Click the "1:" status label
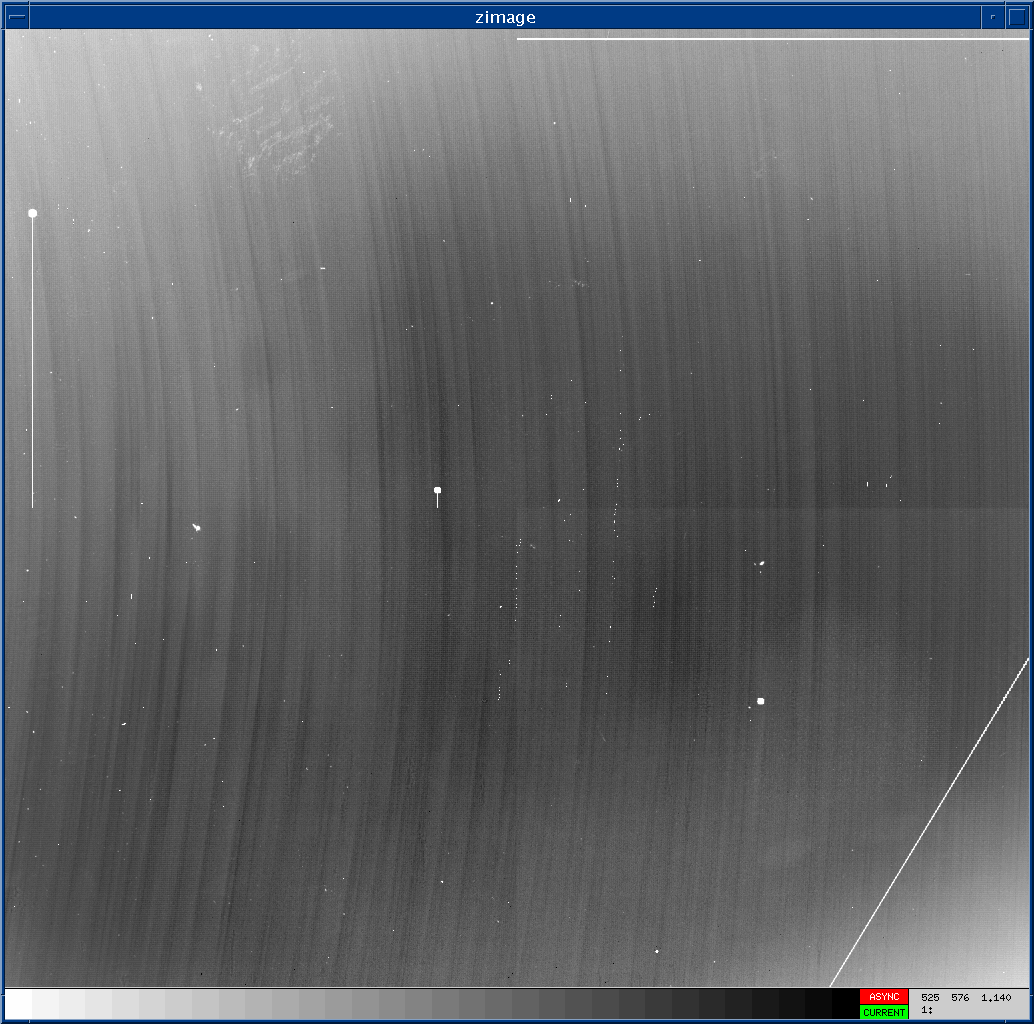This screenshot has height=1024, width=1034. 927,1010
